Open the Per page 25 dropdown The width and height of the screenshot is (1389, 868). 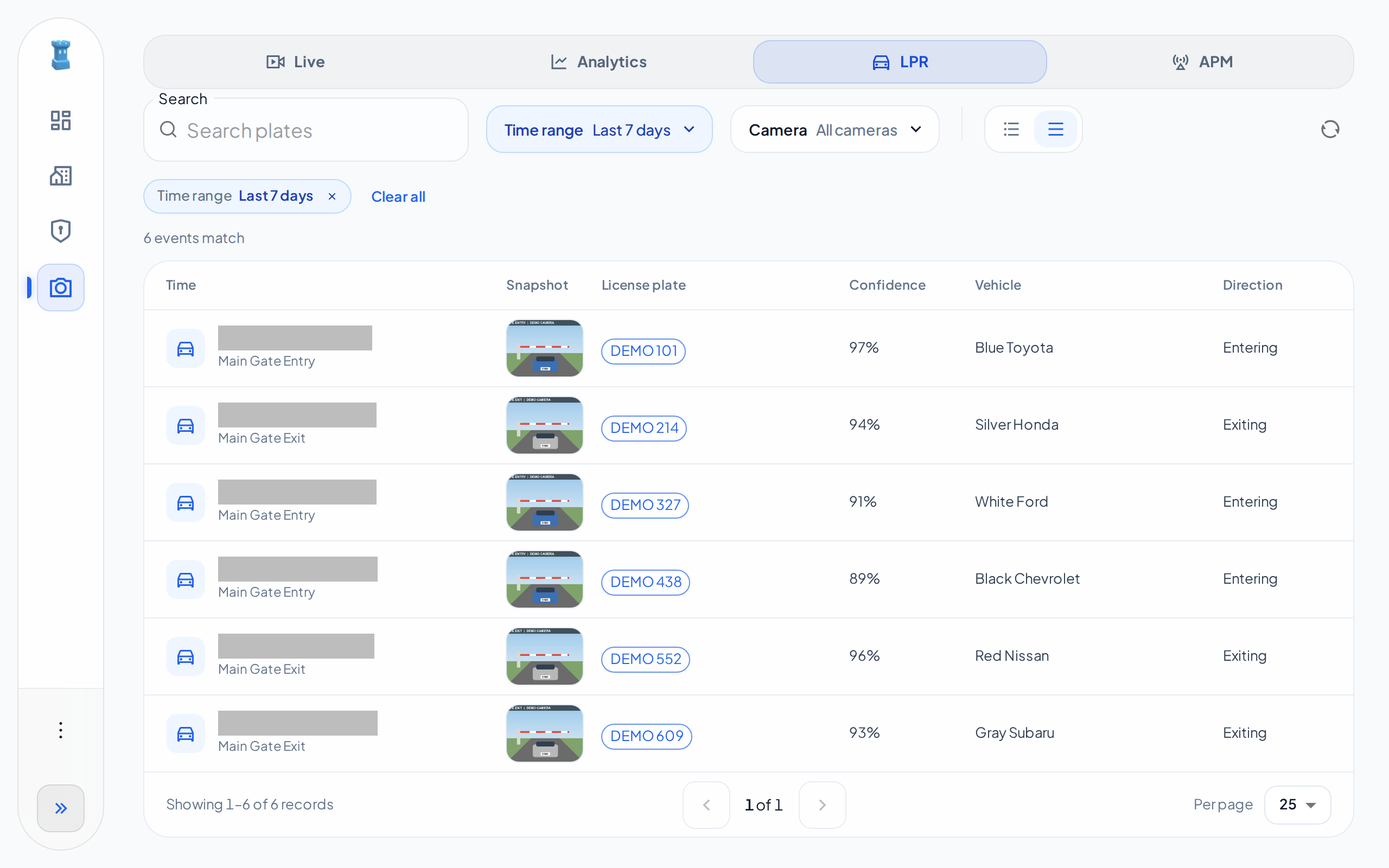point(1297,805)
